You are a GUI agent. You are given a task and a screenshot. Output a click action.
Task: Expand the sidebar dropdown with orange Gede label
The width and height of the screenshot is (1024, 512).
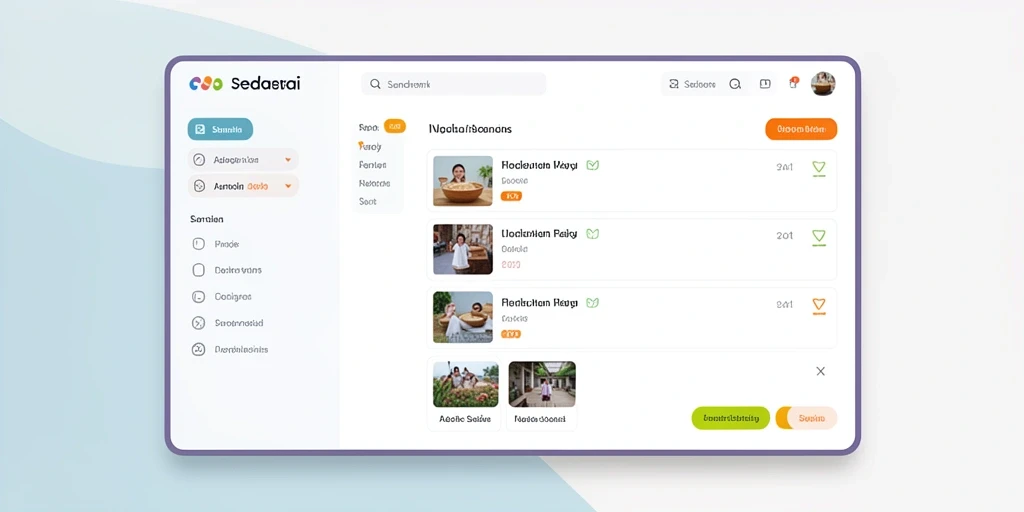[243, 186]
